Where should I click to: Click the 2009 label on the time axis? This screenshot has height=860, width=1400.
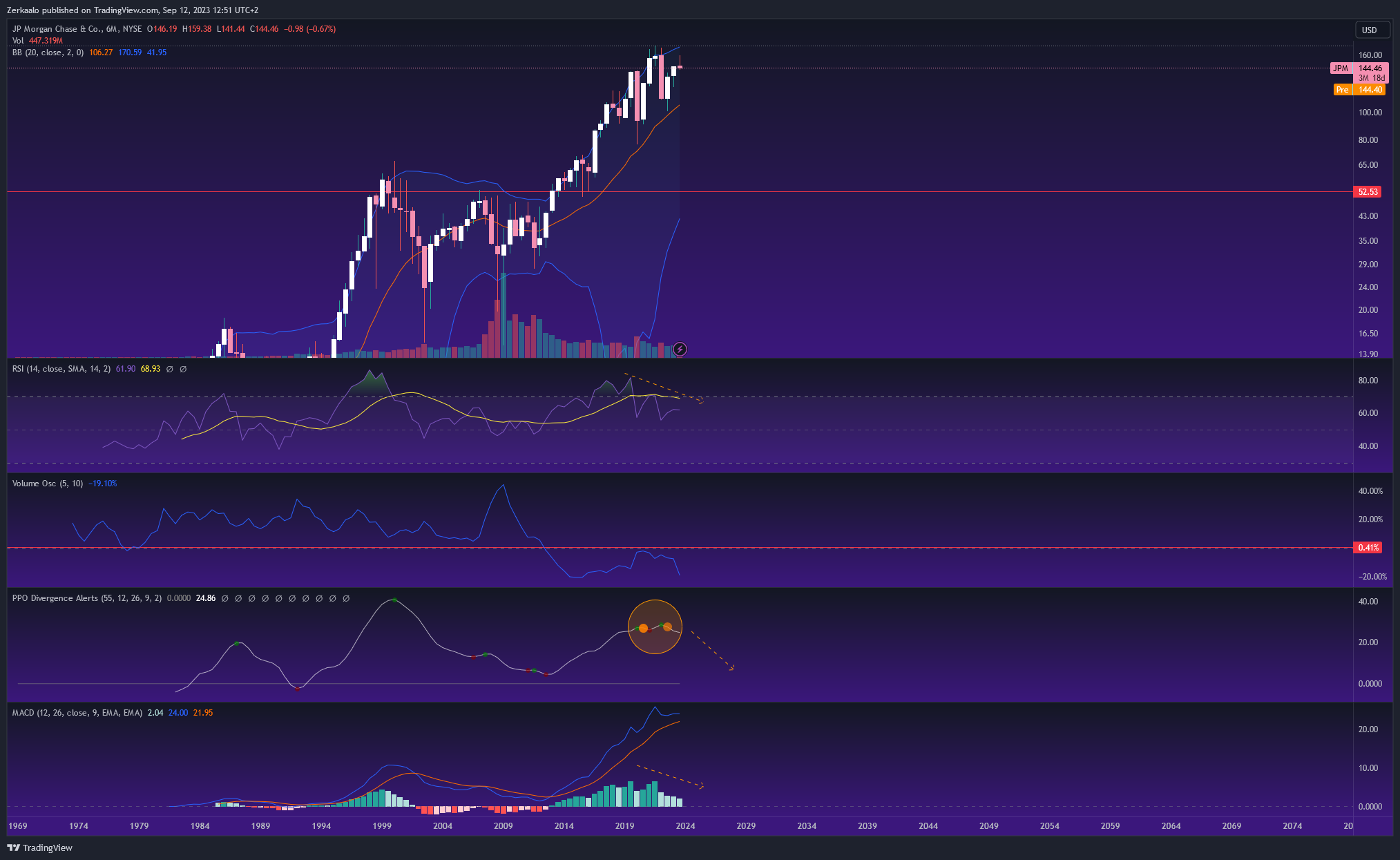click(x=504, y=825)
